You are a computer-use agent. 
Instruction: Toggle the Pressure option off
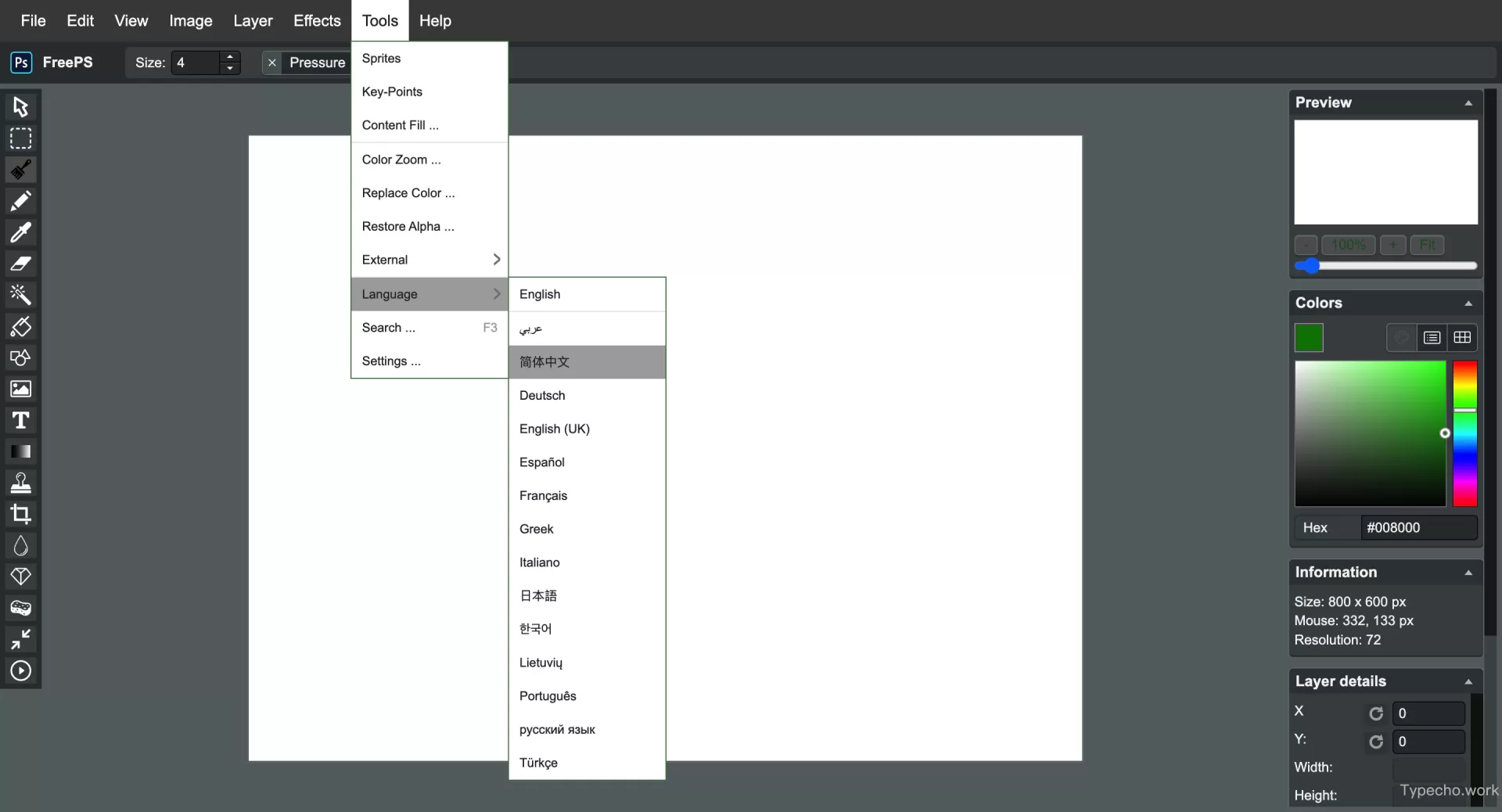(271, 63)
